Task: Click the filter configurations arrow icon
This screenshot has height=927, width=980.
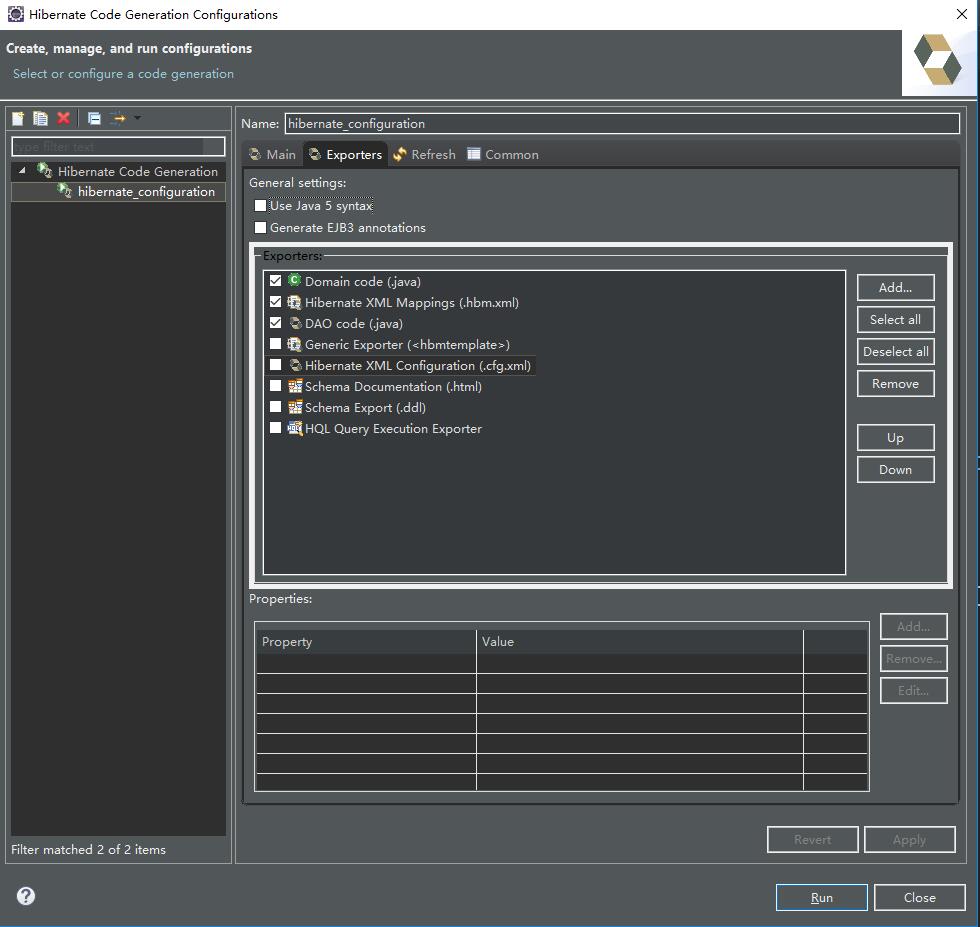Action: pyautogui.click(x=118, y=118)
